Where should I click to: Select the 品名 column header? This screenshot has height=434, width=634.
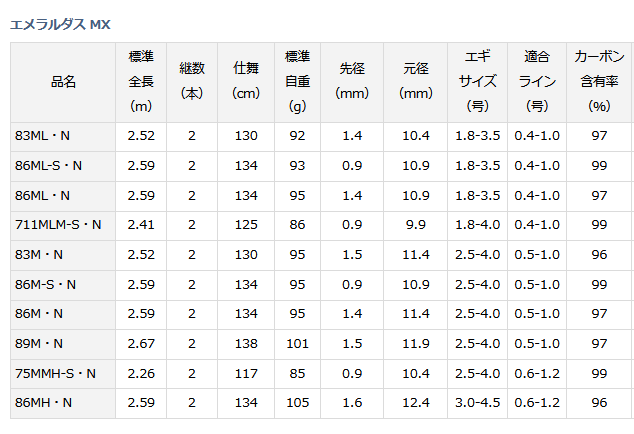pyautogui.click(x=63, y=82)
